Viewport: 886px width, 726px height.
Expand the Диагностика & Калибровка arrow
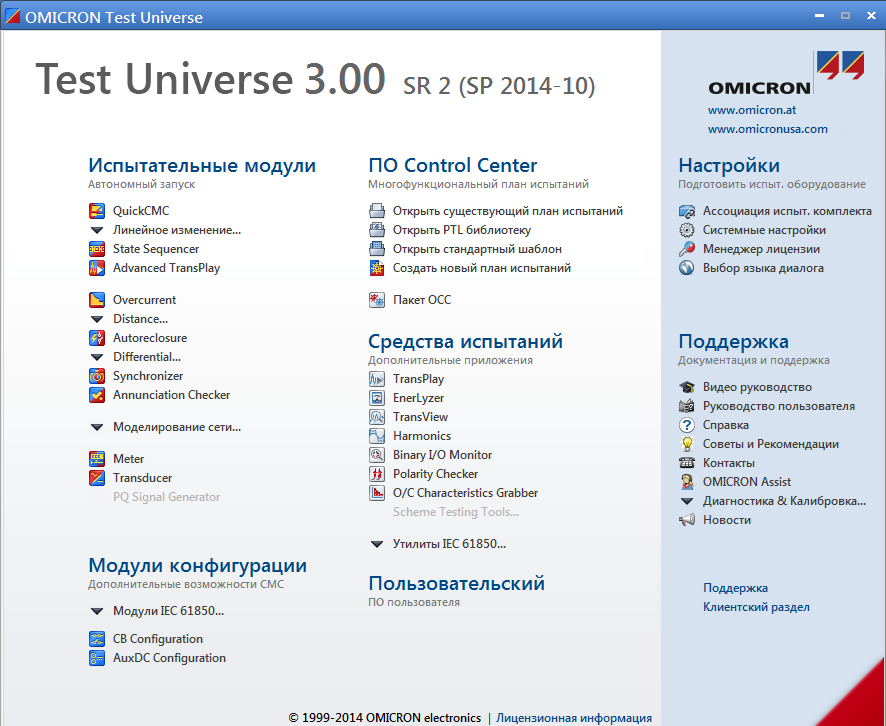687,501
